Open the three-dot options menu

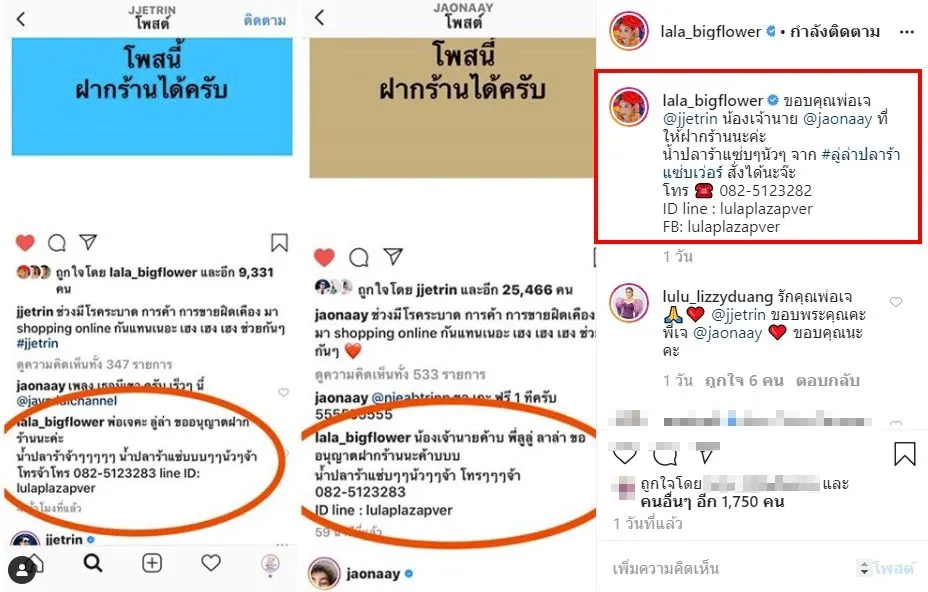pos(906,32)
